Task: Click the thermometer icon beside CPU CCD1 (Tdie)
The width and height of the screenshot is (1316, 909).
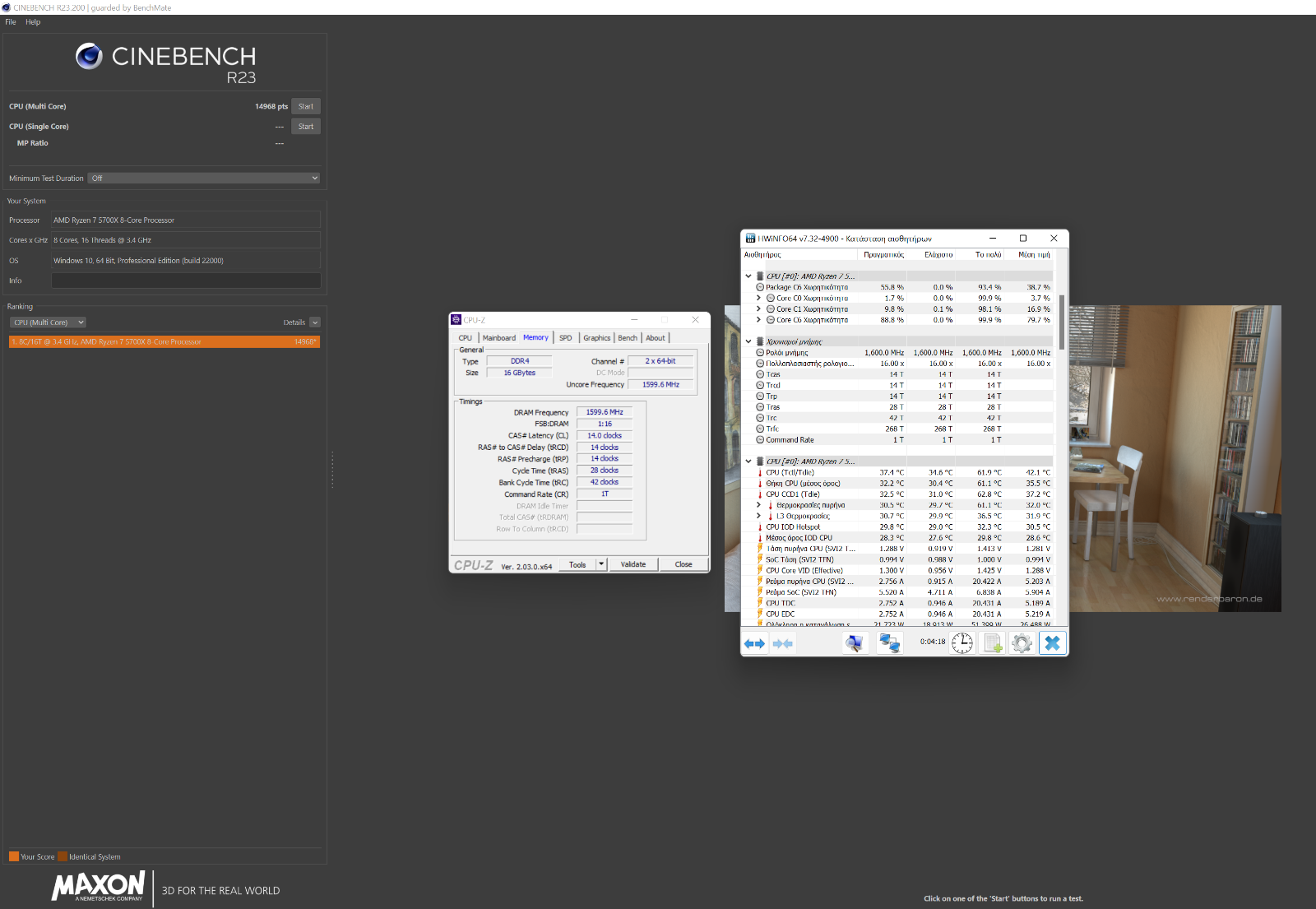Action: 760,494
